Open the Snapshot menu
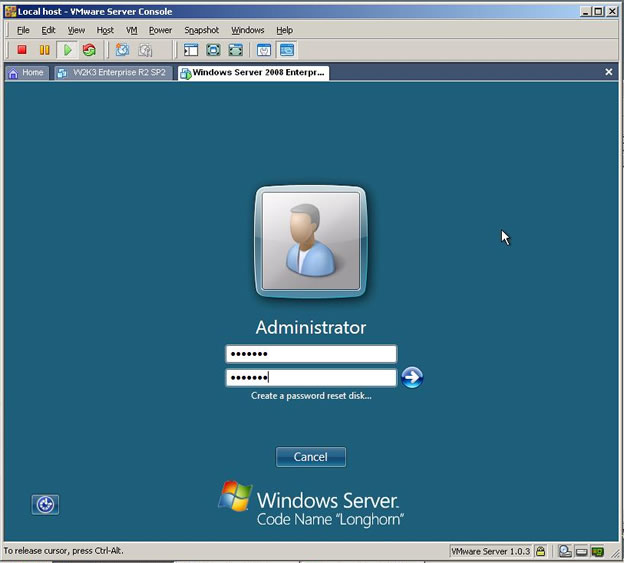The image size is (624, 563). tap(201, 30)
